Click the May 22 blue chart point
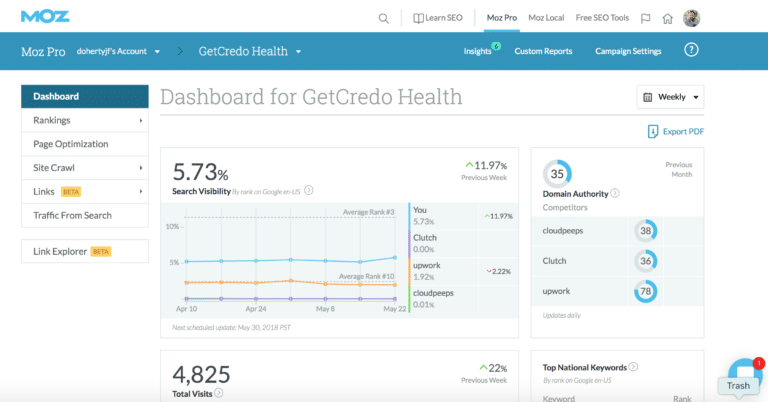The width and height of the screenshot is (768, 402). tap(395, 258)
